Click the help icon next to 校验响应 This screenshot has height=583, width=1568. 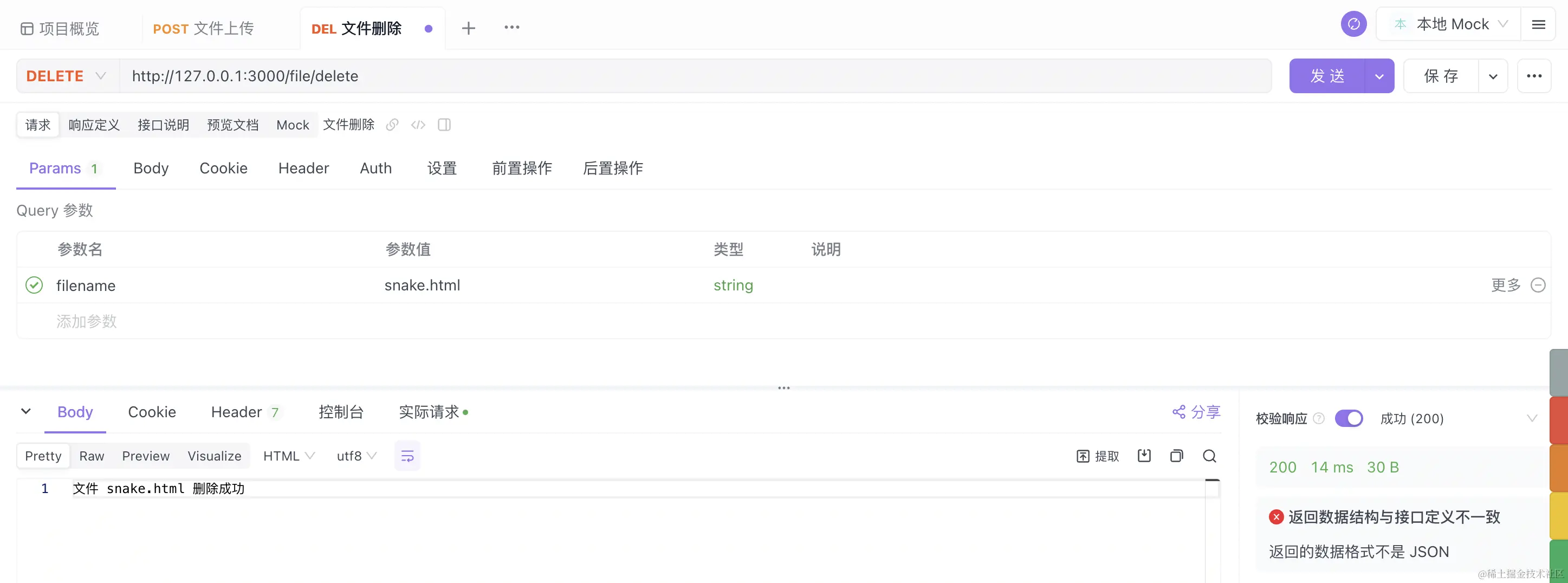[1319, 418]
